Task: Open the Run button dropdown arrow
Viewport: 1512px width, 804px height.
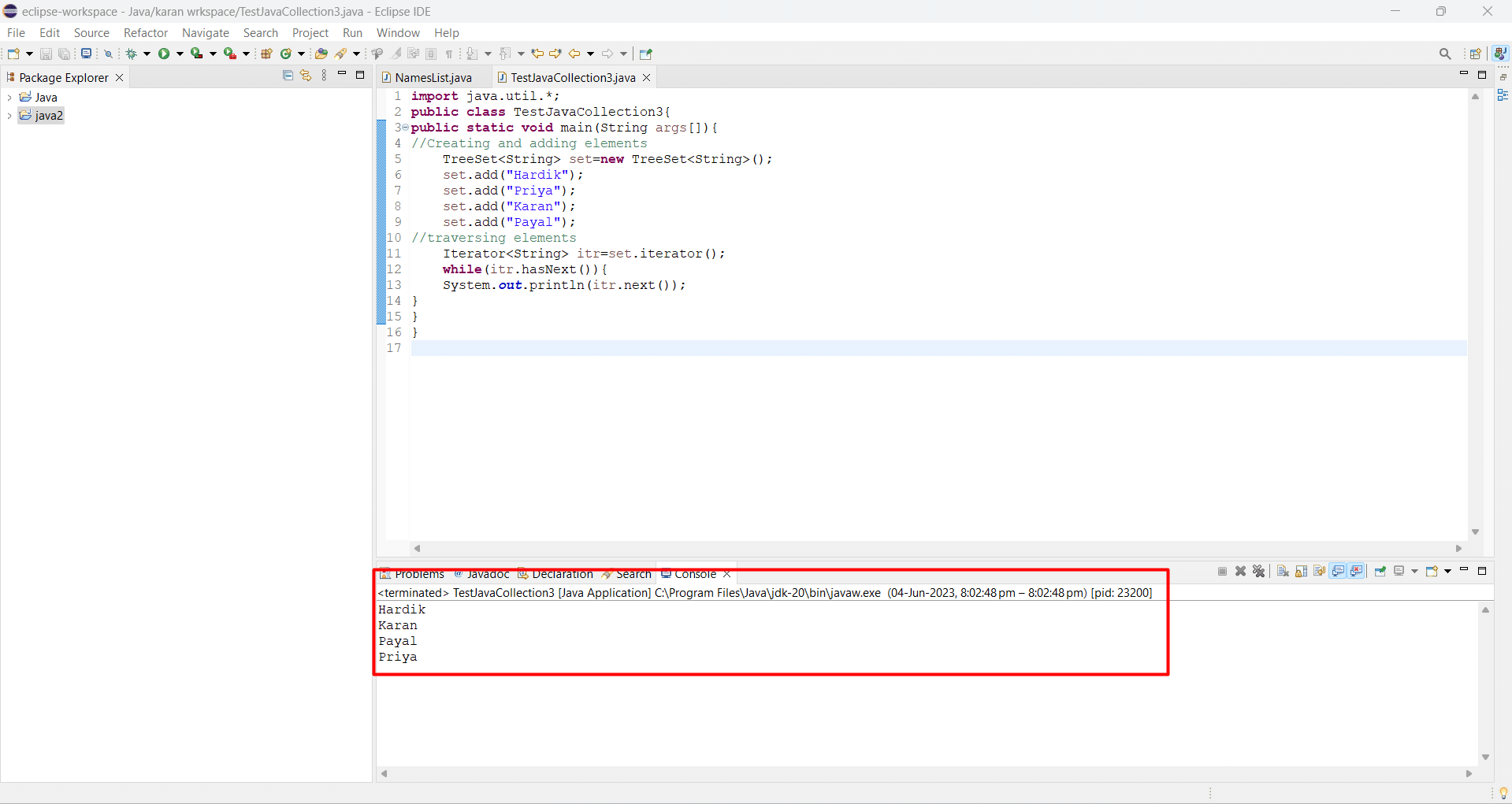Action: pyautogui.click(x=180, y=54)
